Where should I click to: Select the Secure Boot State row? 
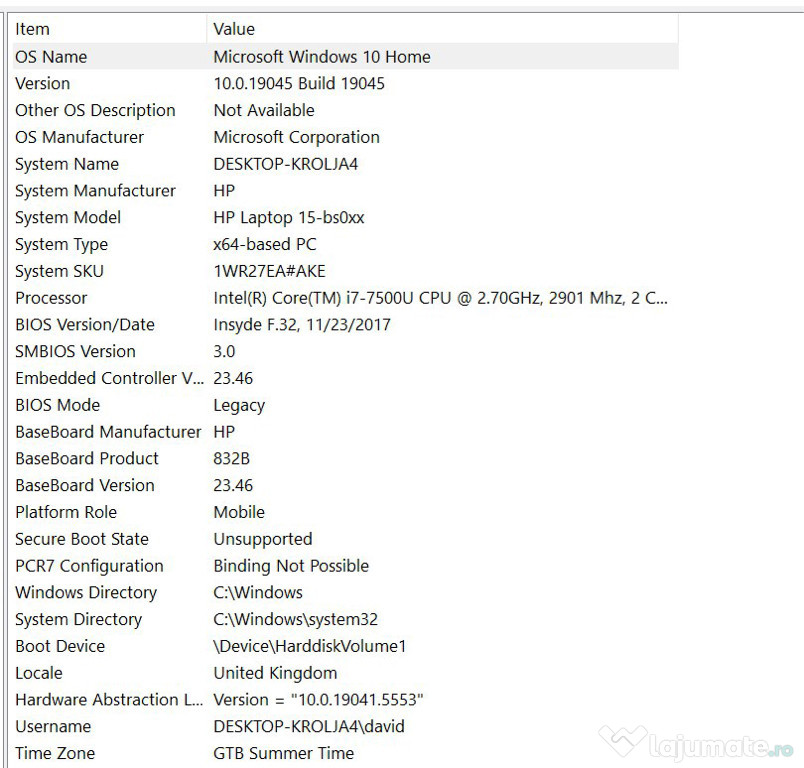(346, 539)
